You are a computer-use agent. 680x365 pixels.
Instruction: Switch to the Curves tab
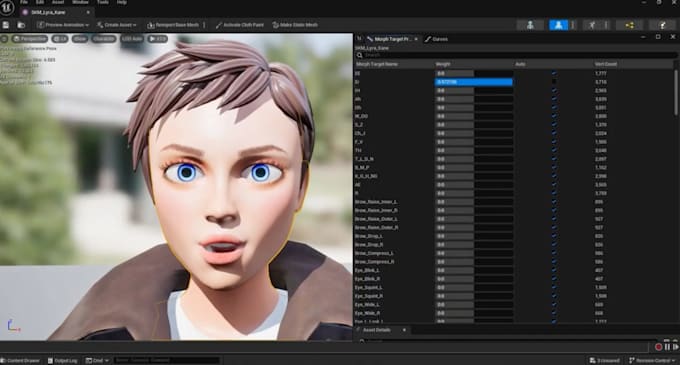pyautogui.click(x=436, y=39)
